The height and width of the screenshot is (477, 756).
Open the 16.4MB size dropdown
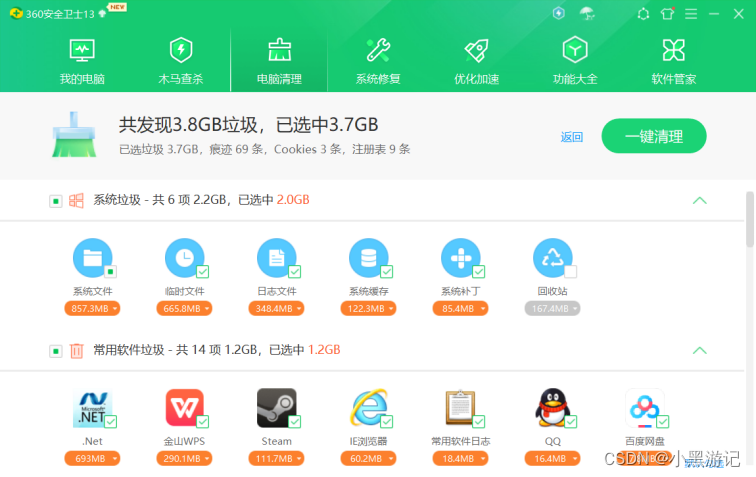[x=553, y=459]
